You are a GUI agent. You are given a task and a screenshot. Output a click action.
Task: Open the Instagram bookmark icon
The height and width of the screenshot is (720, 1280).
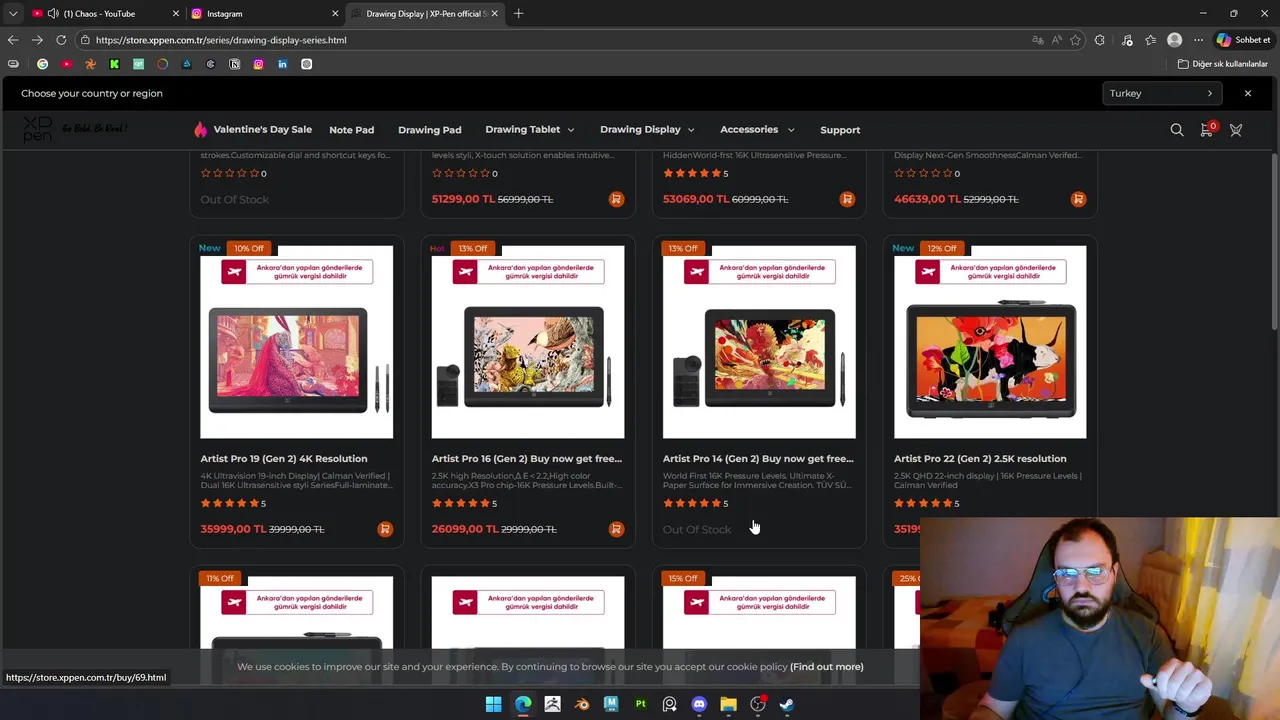pyautogui.click(x=258, y=64)
